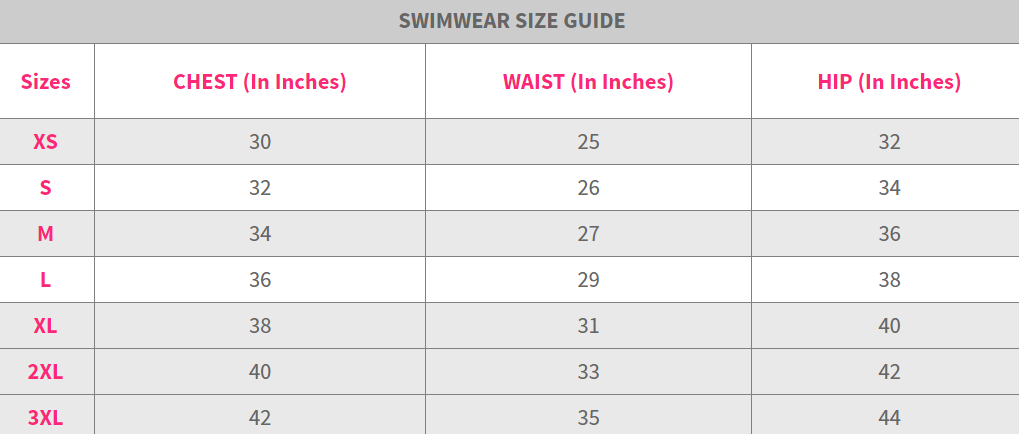This screenshot has width=1019, height=434.
Task: Click waist value 26 for size S
Action: (588, 187)
